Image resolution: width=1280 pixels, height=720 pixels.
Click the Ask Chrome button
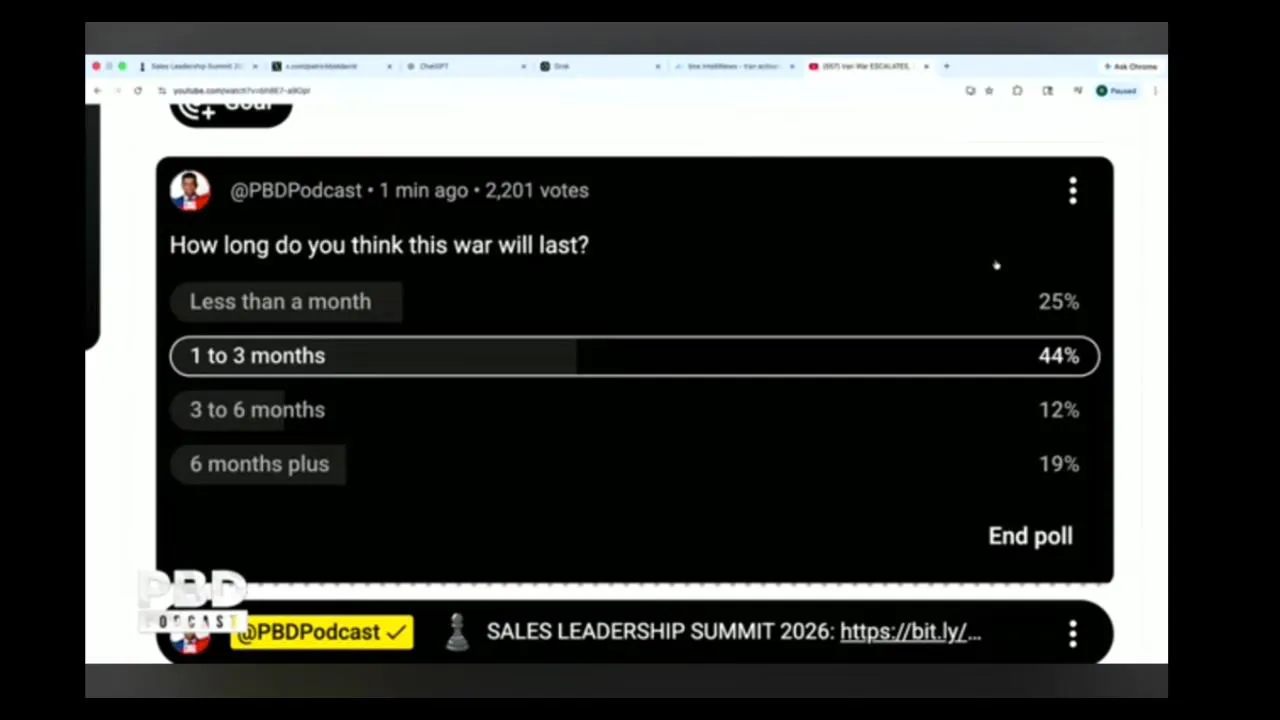tap(1130, 66)
